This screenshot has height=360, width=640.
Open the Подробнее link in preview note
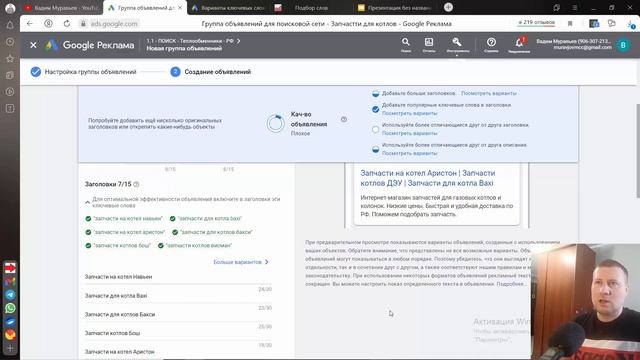[511, 284]
